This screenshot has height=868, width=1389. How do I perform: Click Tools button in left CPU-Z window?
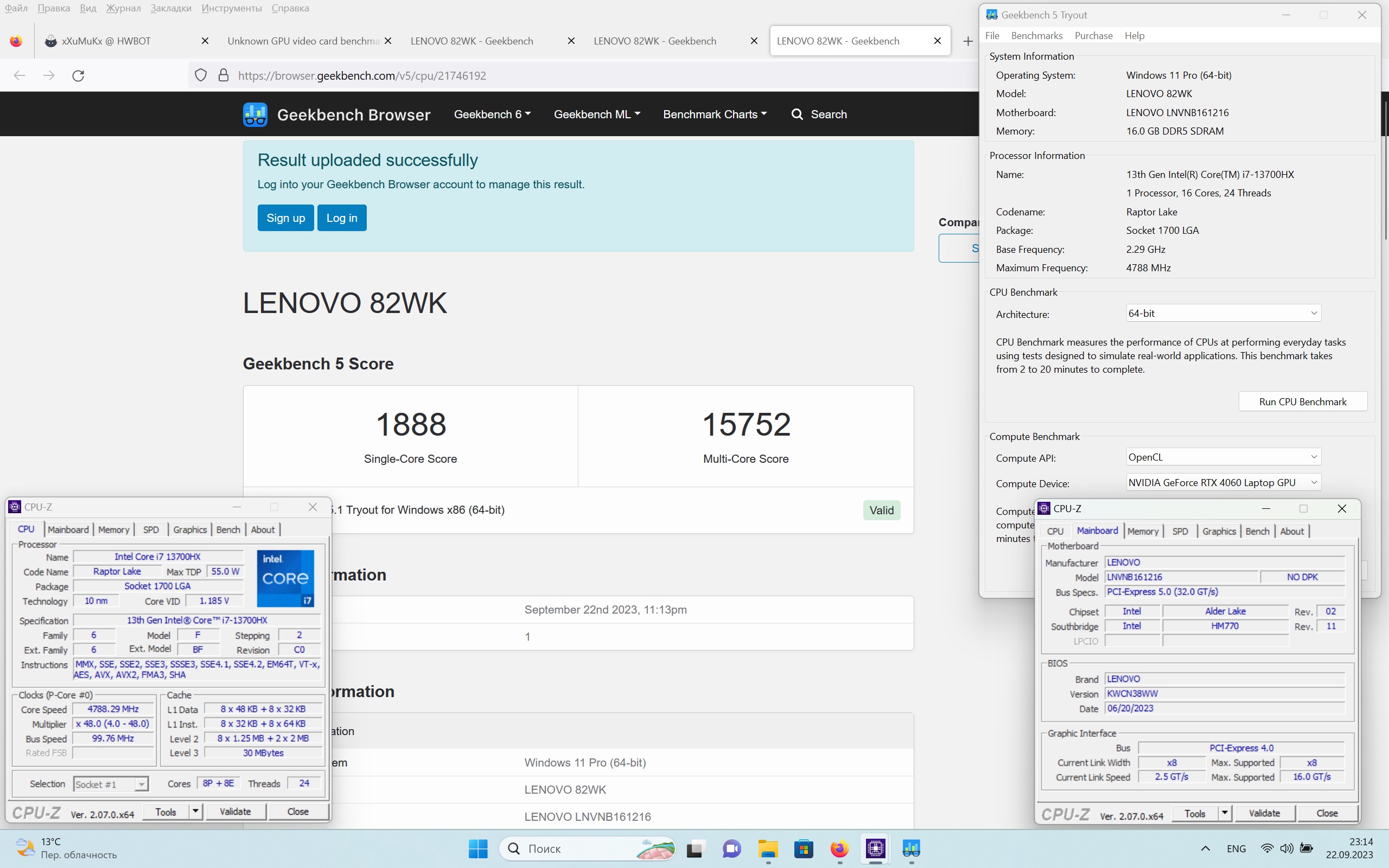[166, 811]
